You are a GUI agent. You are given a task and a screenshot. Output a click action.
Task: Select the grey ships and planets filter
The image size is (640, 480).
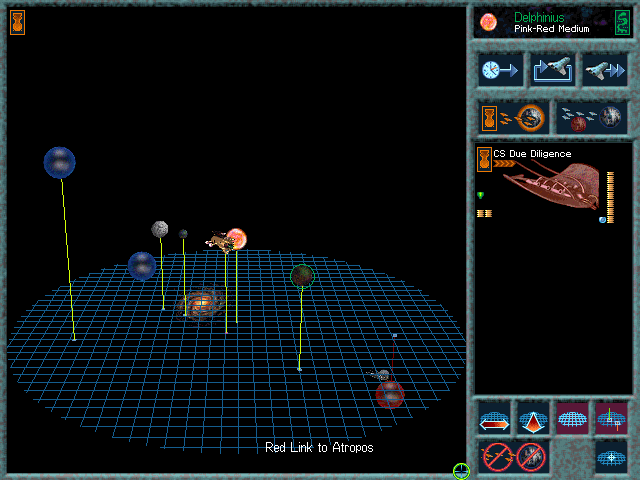592,118
